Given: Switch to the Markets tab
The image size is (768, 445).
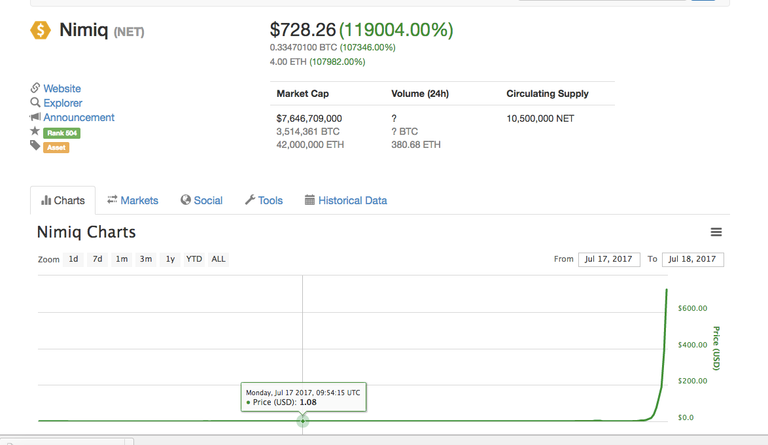Looking at the screenshot, I should click(133, 200).
